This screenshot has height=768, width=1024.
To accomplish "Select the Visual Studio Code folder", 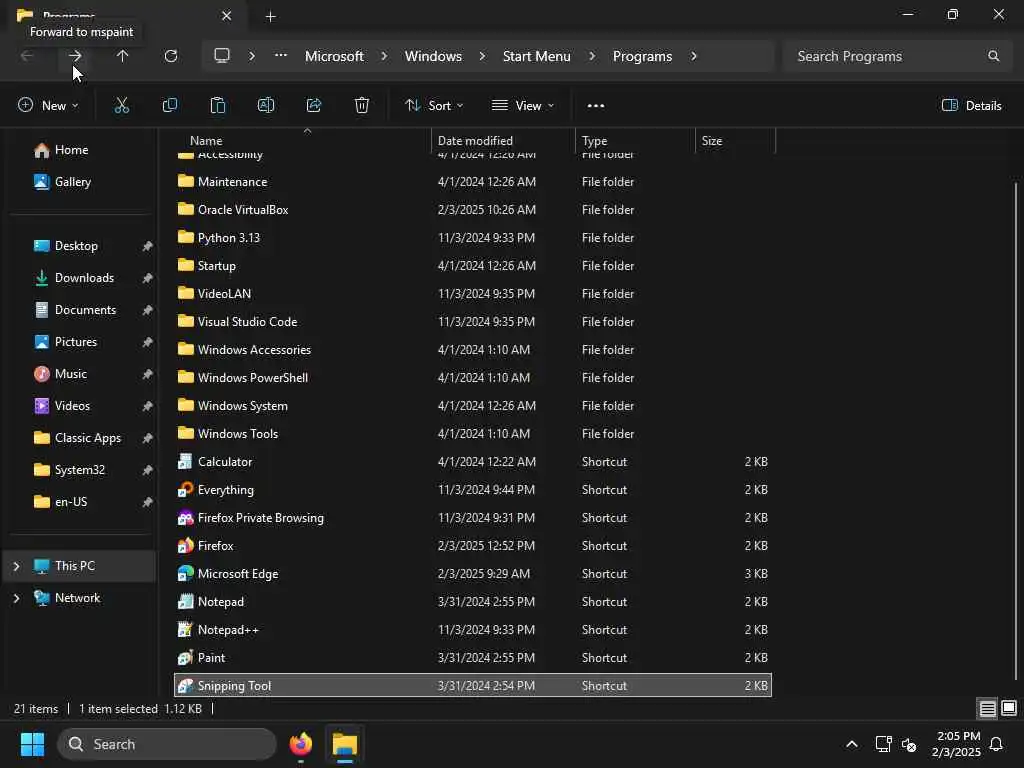I will (473, 322).
